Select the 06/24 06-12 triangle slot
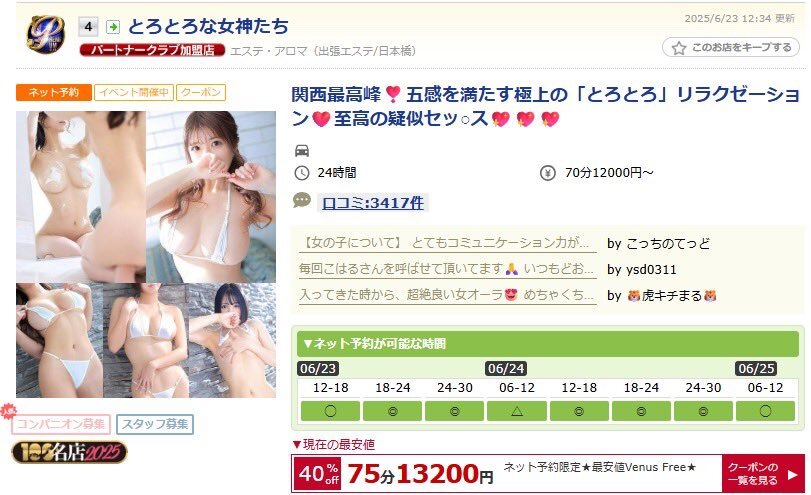Screen dimensions: 811x495 [517, 411]
